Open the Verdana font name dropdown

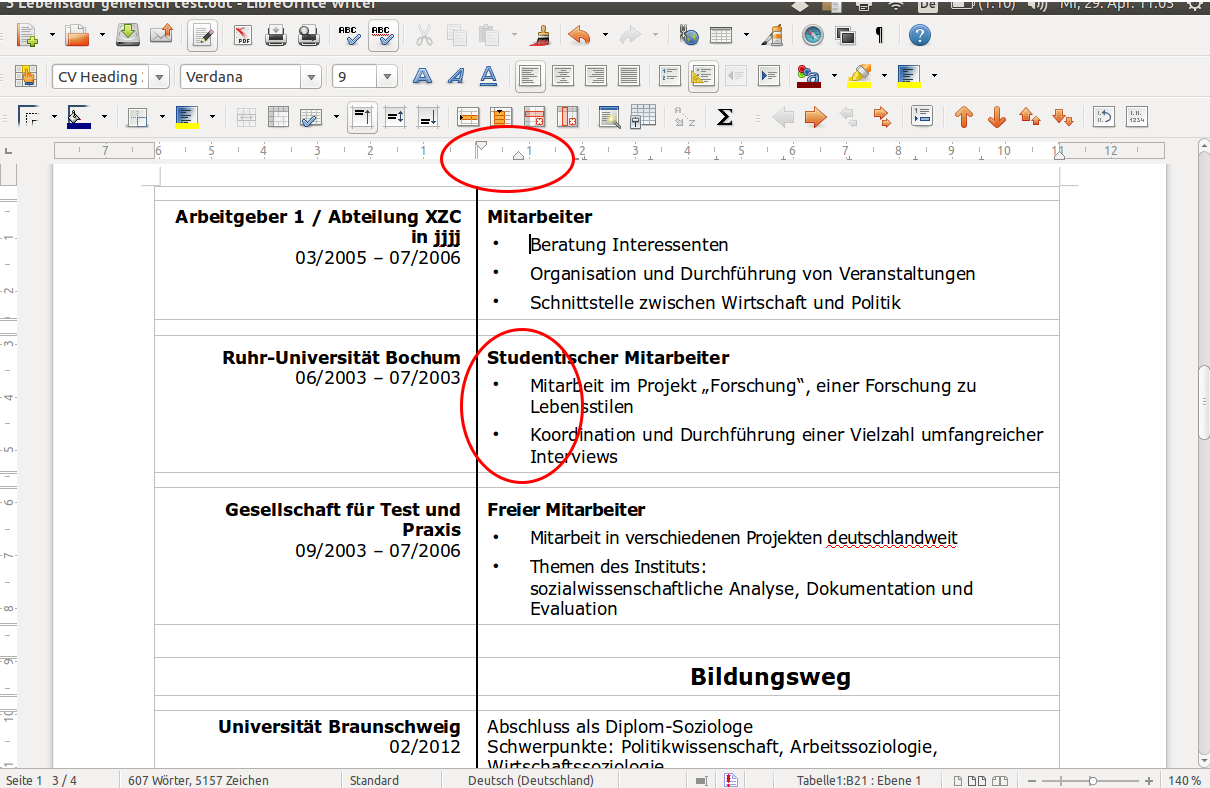(x=311, y=77)
